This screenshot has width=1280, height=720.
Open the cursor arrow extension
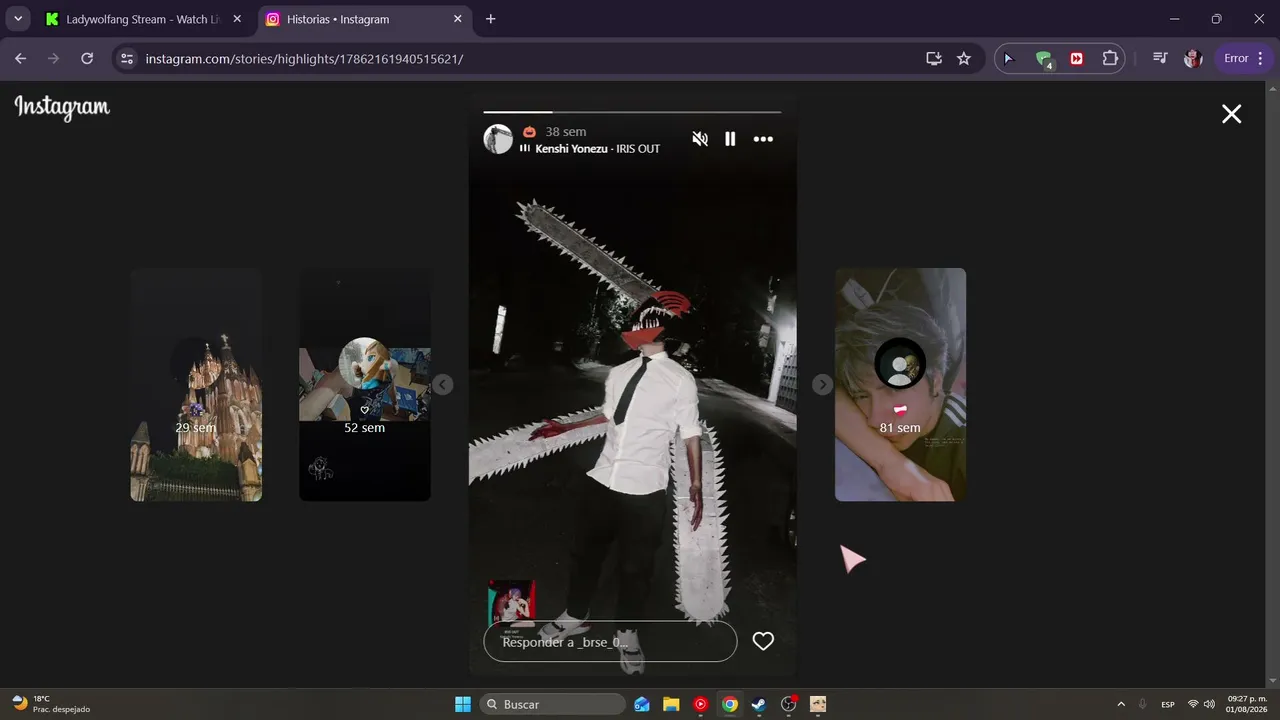pyautogui.click(x=1009, y=59)
